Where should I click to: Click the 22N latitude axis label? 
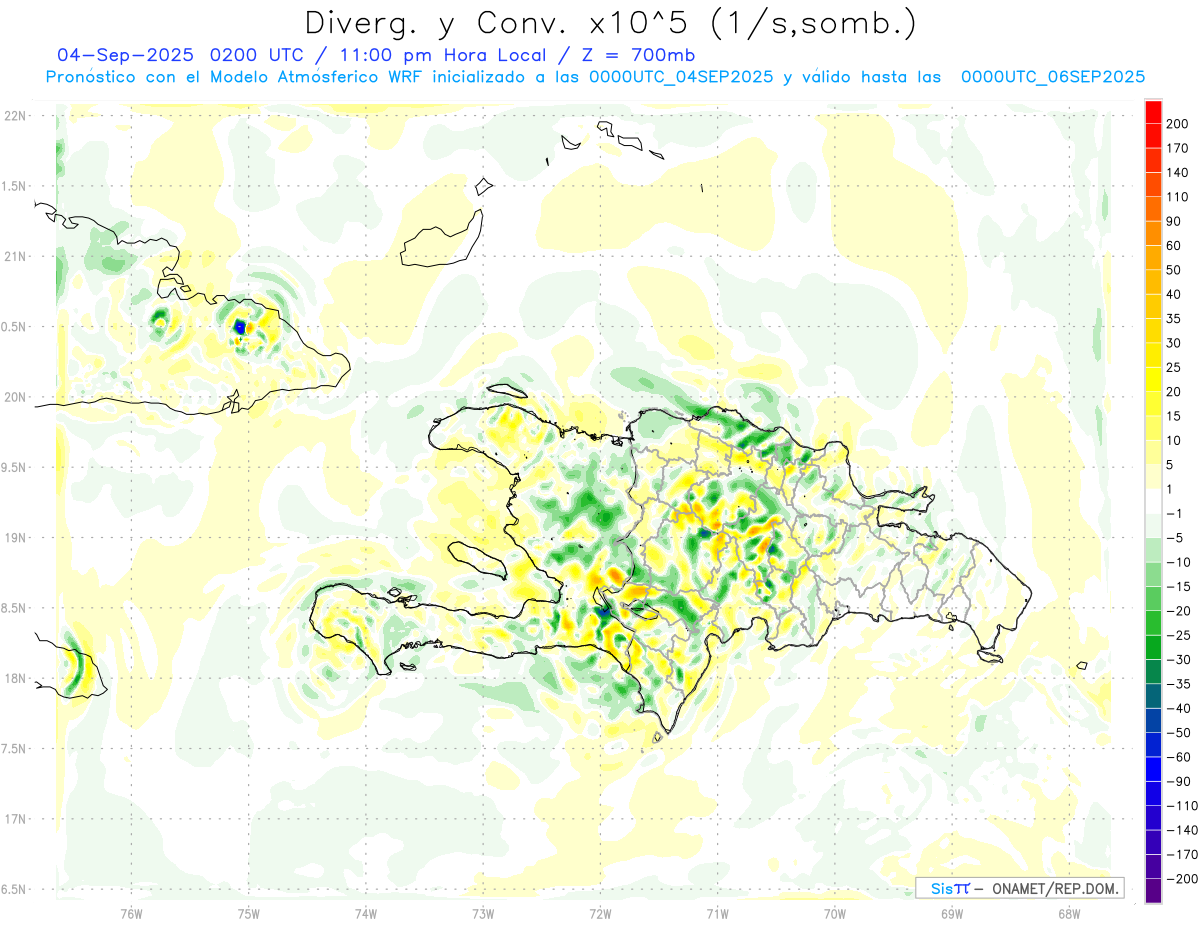pyautogui.click(x=15, y=116)
